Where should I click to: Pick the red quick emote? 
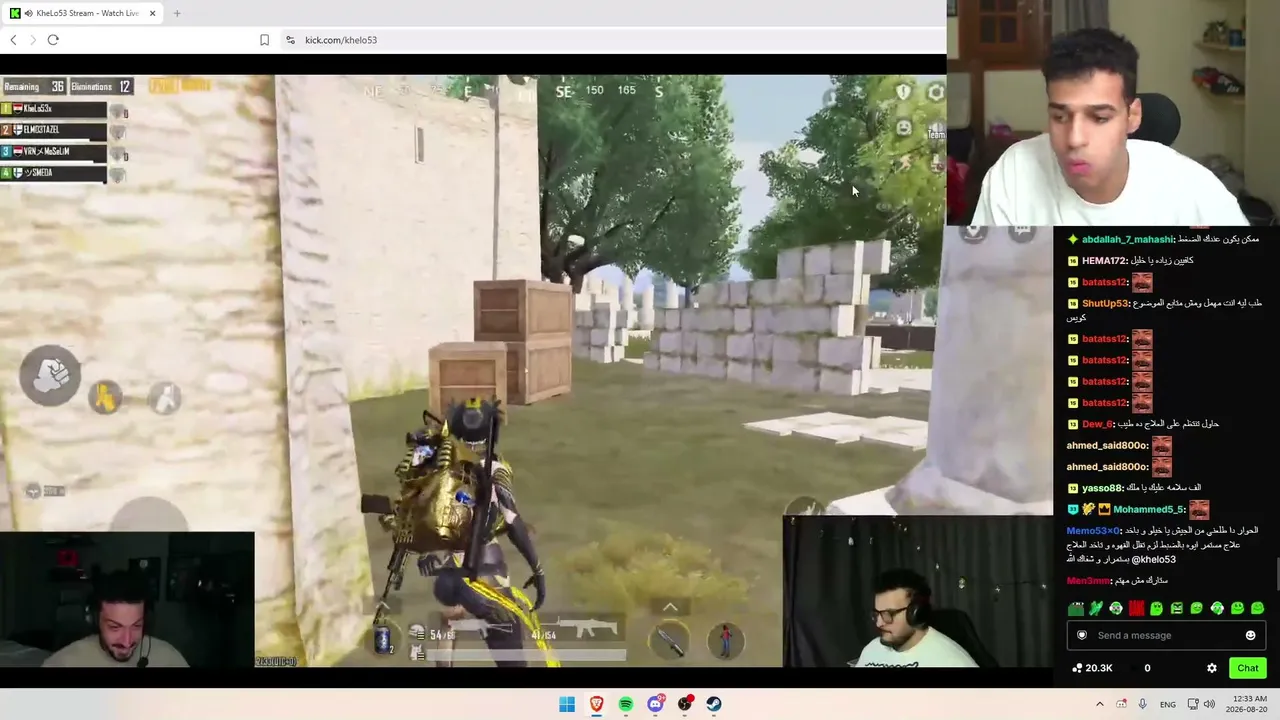click(x=1137, y=608)
